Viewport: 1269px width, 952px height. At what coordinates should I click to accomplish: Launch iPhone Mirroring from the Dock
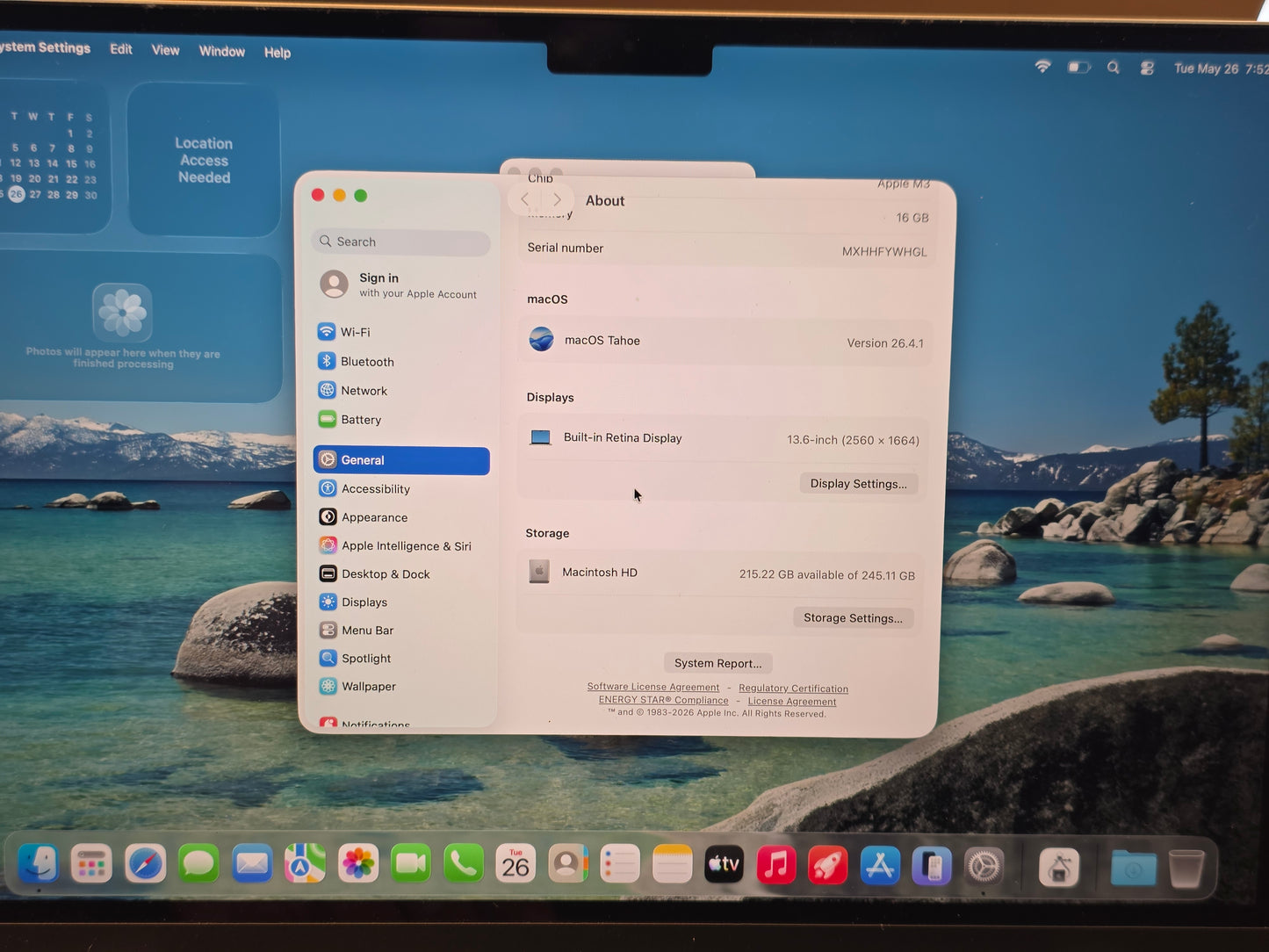click(x=932, y=867)
